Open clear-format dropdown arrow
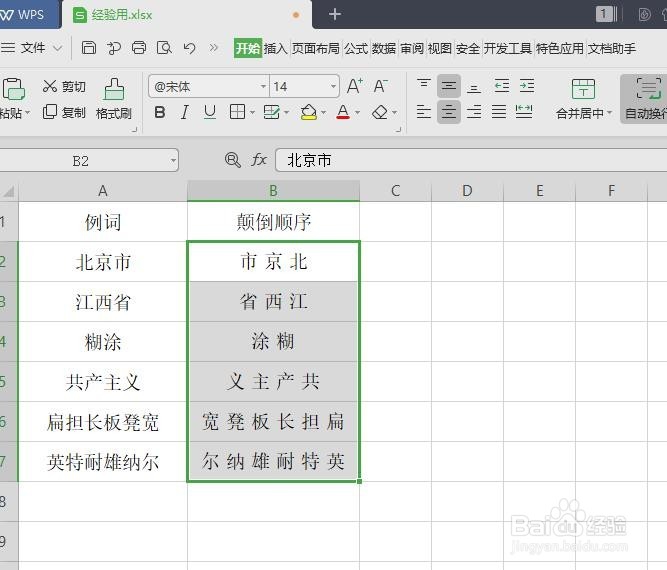667x570 pixels. click(394, 113)
